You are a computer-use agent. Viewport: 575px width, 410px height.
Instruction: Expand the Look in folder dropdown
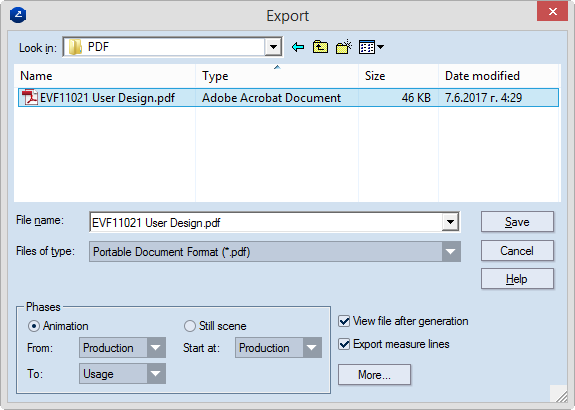tap(273, 47)
